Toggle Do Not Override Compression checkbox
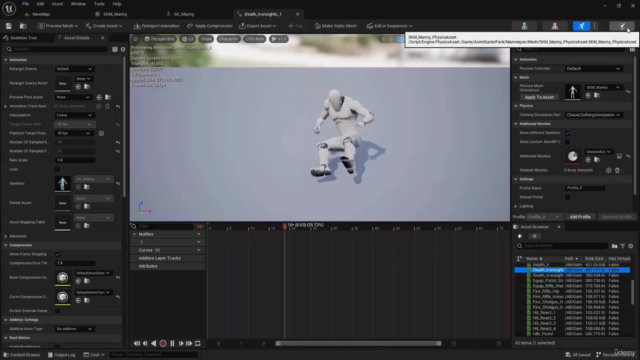 click(x=57, y=311)
